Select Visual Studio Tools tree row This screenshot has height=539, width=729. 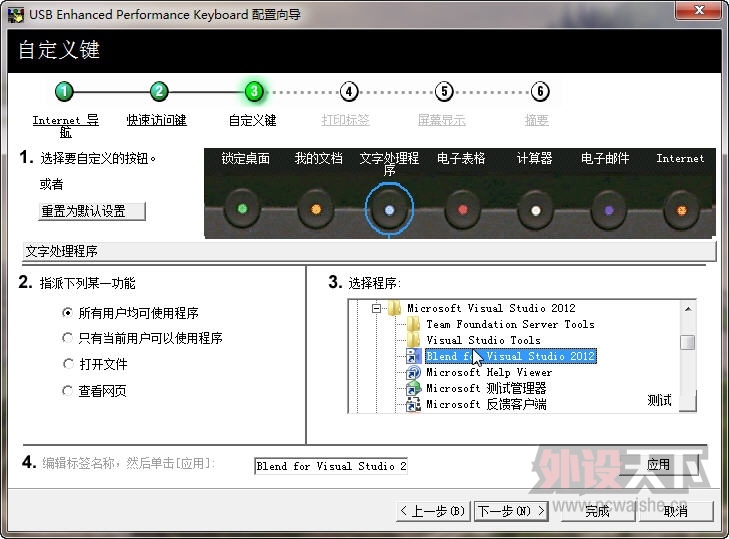(x=483, y=340)
